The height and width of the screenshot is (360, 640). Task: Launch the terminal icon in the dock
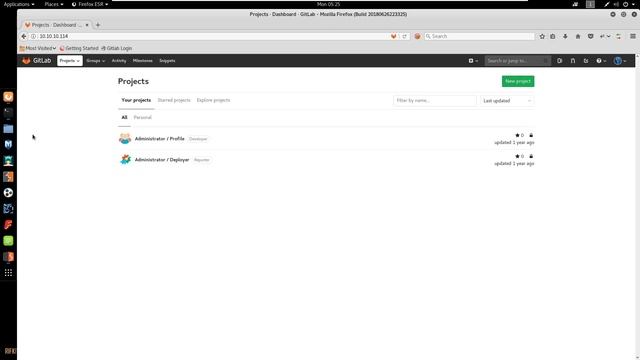click(x=8, y=113)
